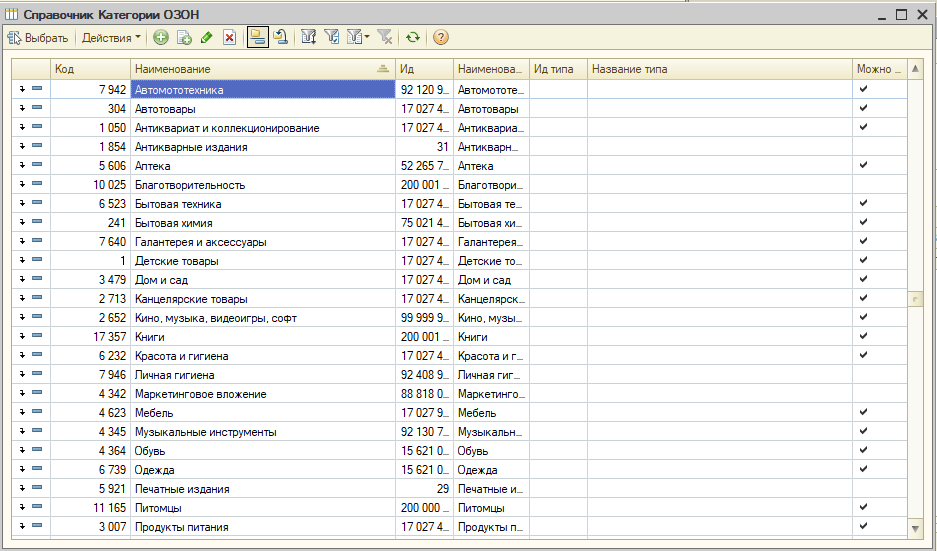The height and width of the screenshot is (551, 937).
Task: Click the blue item icon of the Обувь row
Action: 37,450
